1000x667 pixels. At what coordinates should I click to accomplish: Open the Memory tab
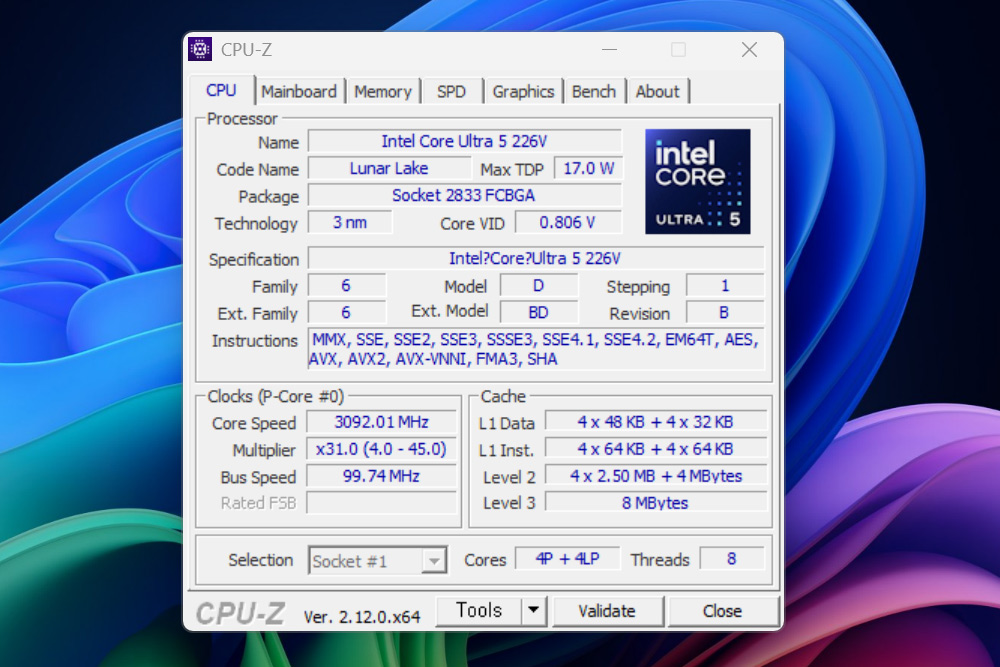[x=383, y=92]
